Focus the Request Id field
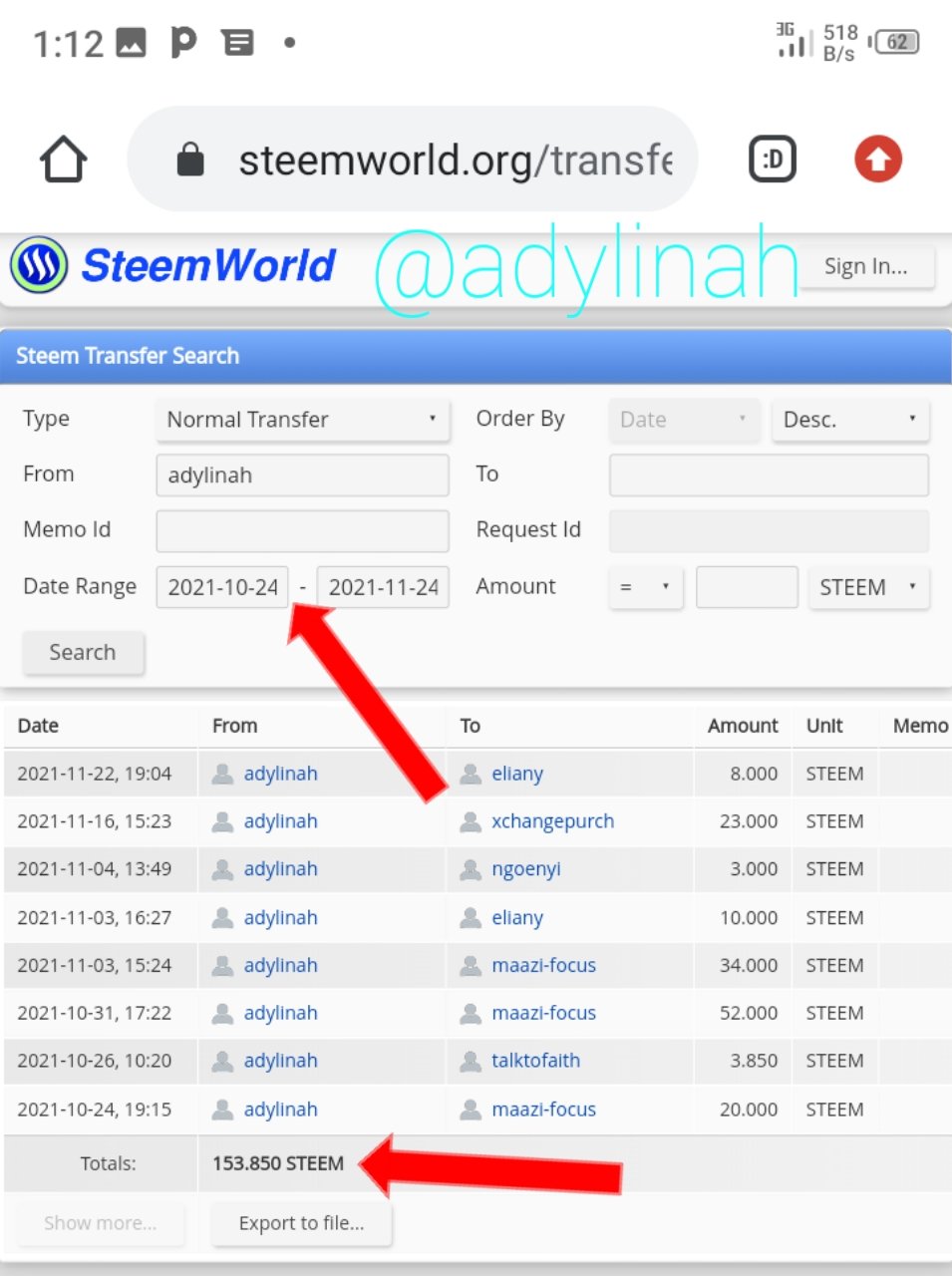The width and height of the screenshot is (952, 1276). click(x=769, y=531)
